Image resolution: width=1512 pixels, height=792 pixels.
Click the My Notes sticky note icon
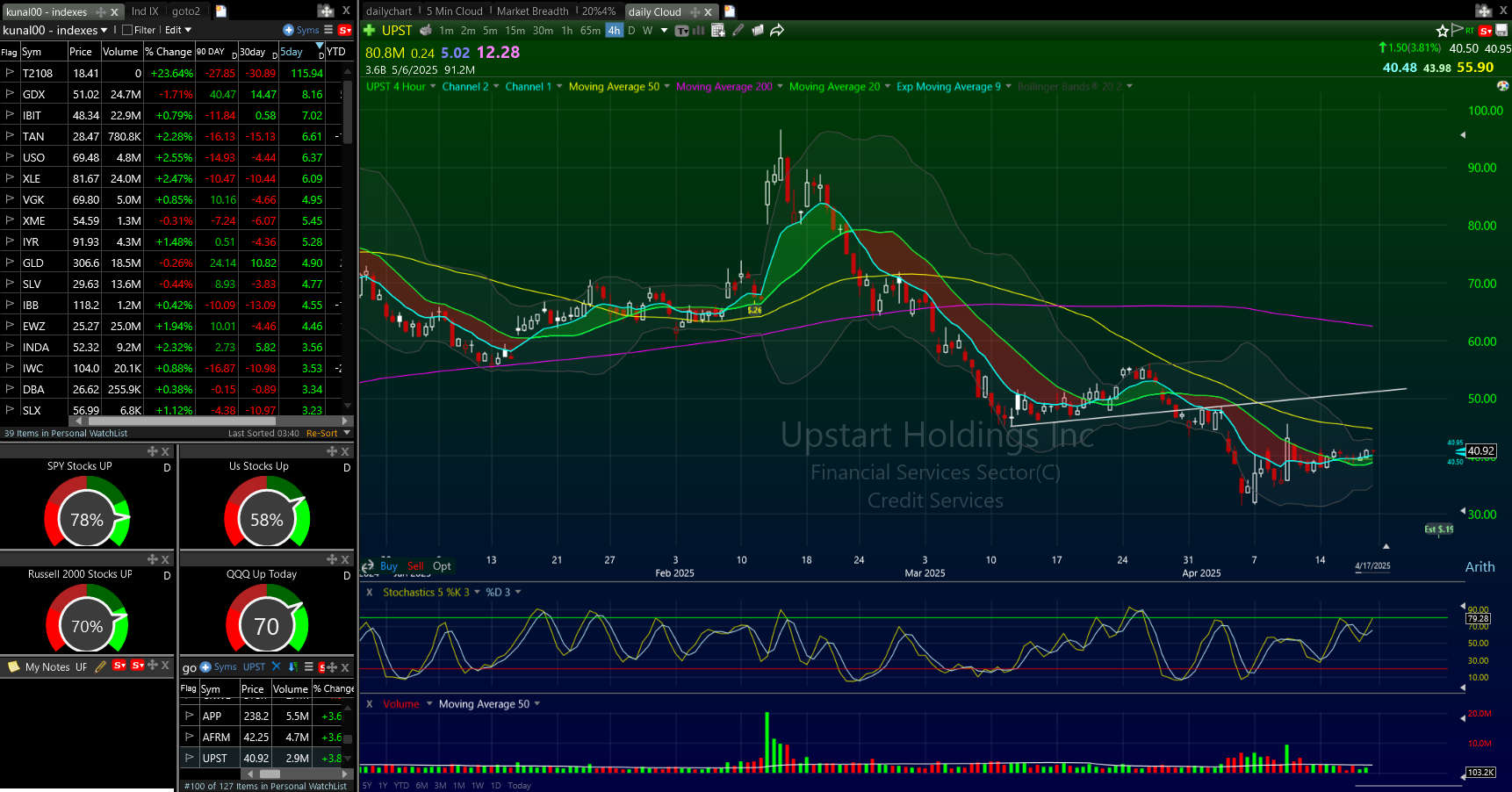[x=13, y=666]
